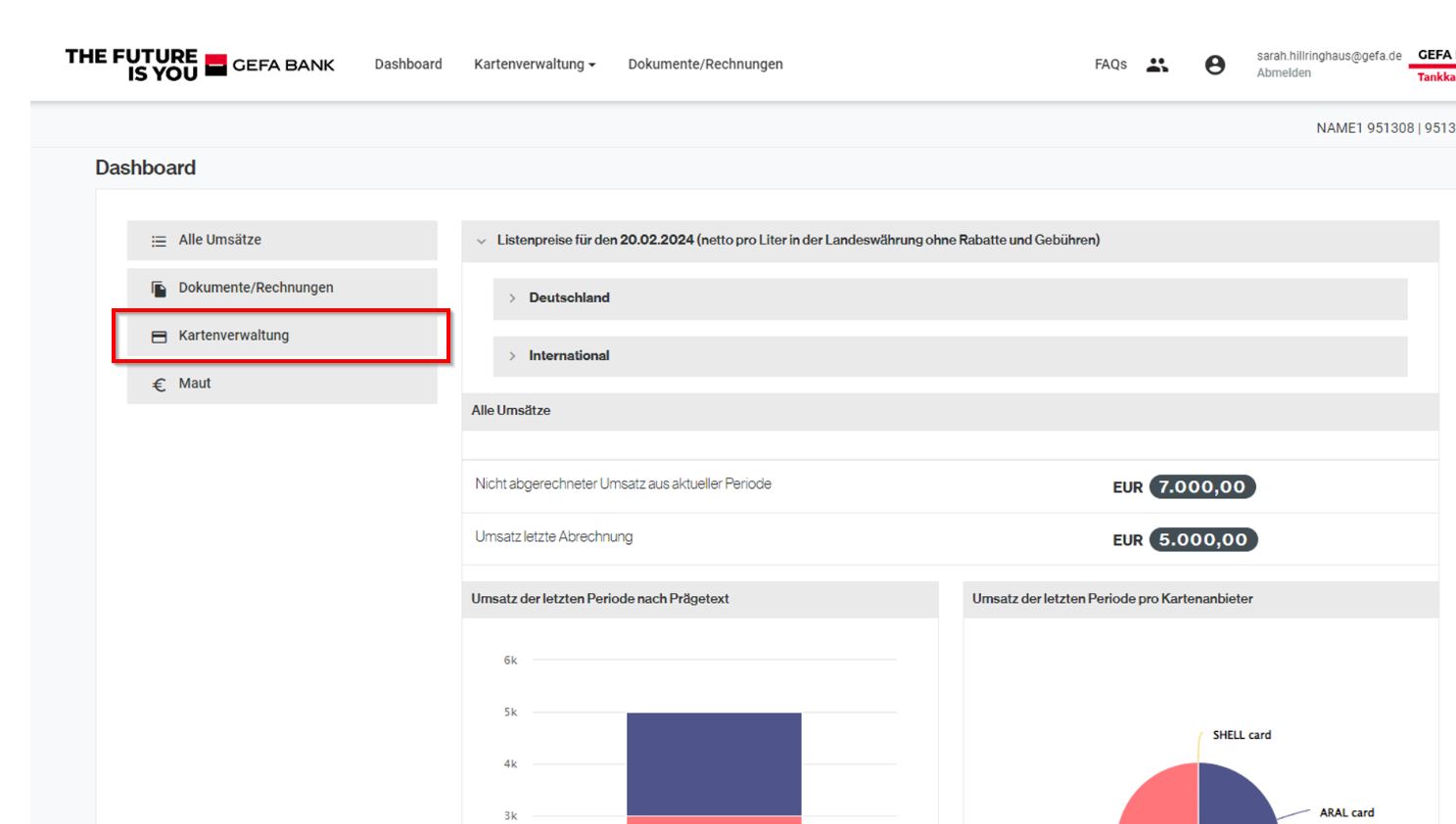
Task: Click Abmelden to log out
Action: click(x=1284, y=73)
